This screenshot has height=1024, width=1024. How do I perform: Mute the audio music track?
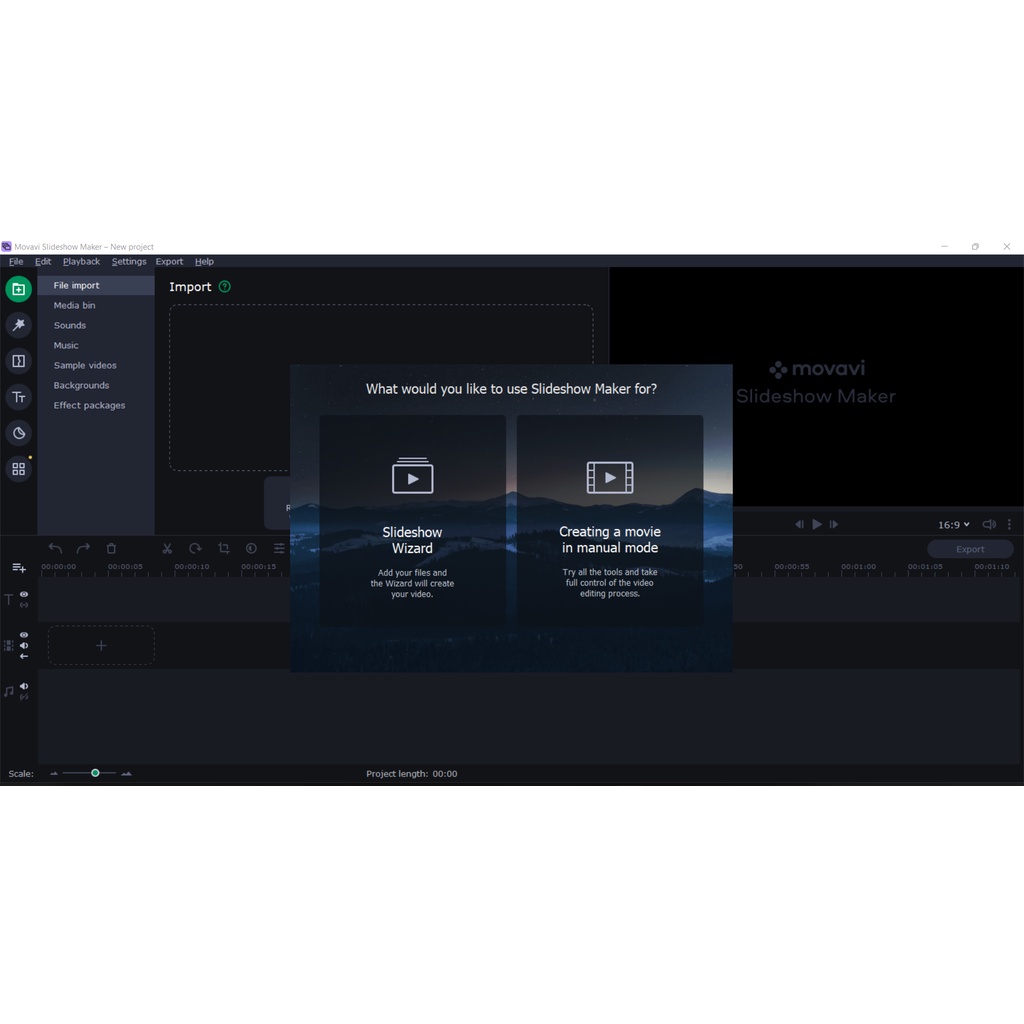pyautogui.click(x=24, y=686)
